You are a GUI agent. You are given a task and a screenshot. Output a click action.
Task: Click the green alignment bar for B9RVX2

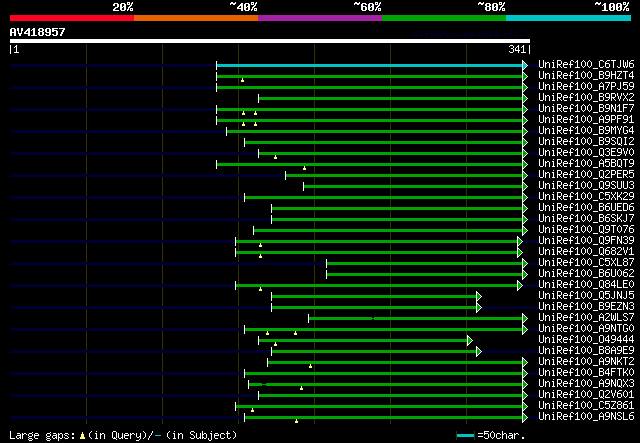[x=391, y=98]
